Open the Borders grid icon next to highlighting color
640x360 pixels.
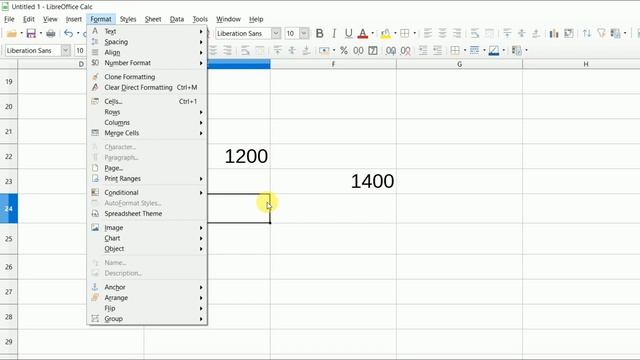[x=404, y=33]
